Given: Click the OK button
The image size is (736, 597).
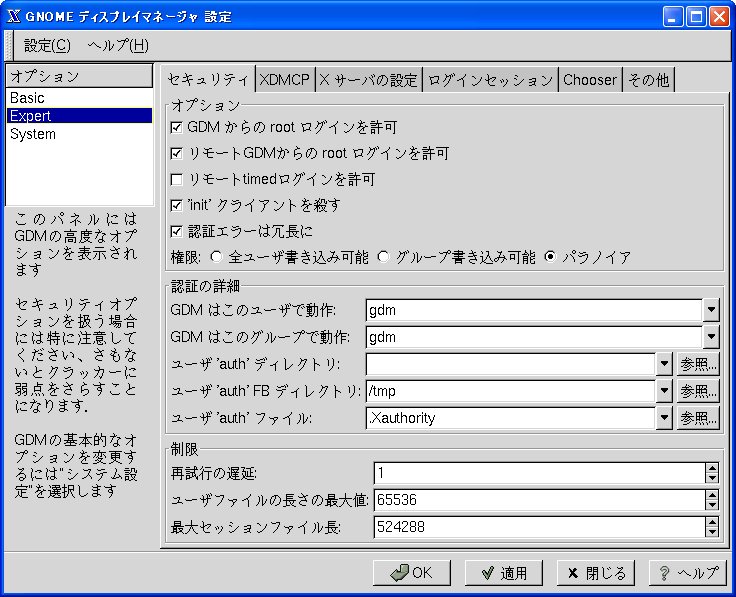Looking at the screenshot, I should click(412, 573).
